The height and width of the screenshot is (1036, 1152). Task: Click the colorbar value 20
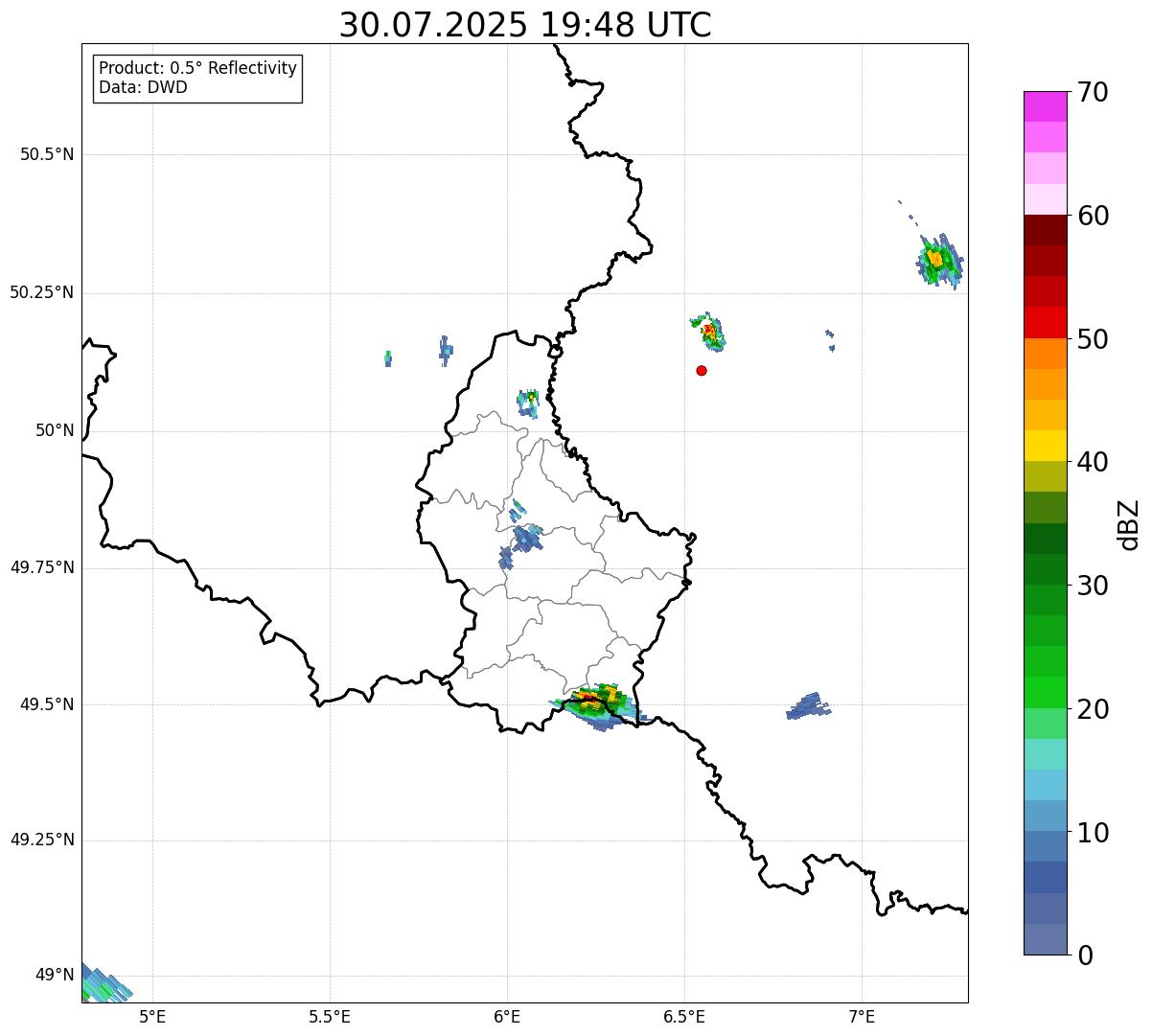(1093, 709)
